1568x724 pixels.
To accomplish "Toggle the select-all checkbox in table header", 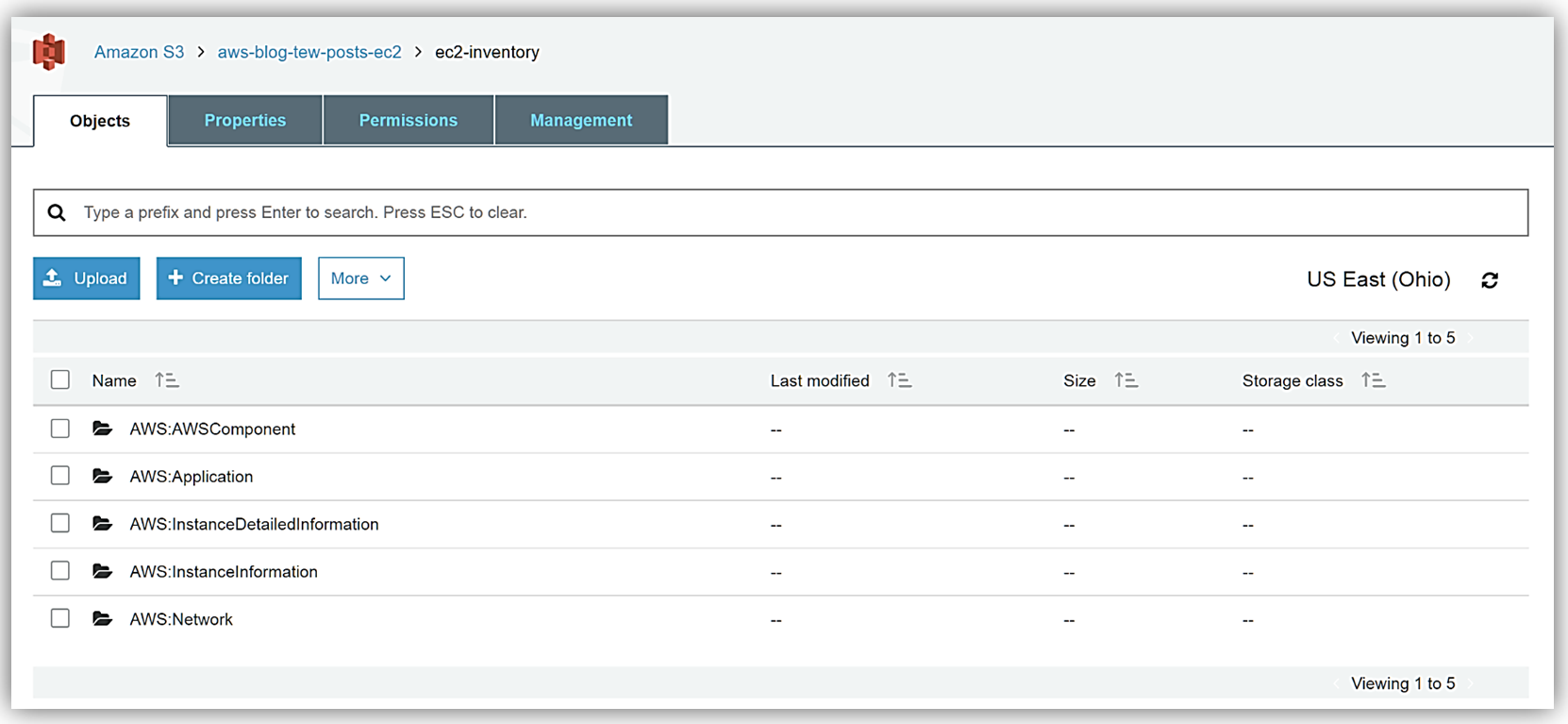I will point(60,379).
